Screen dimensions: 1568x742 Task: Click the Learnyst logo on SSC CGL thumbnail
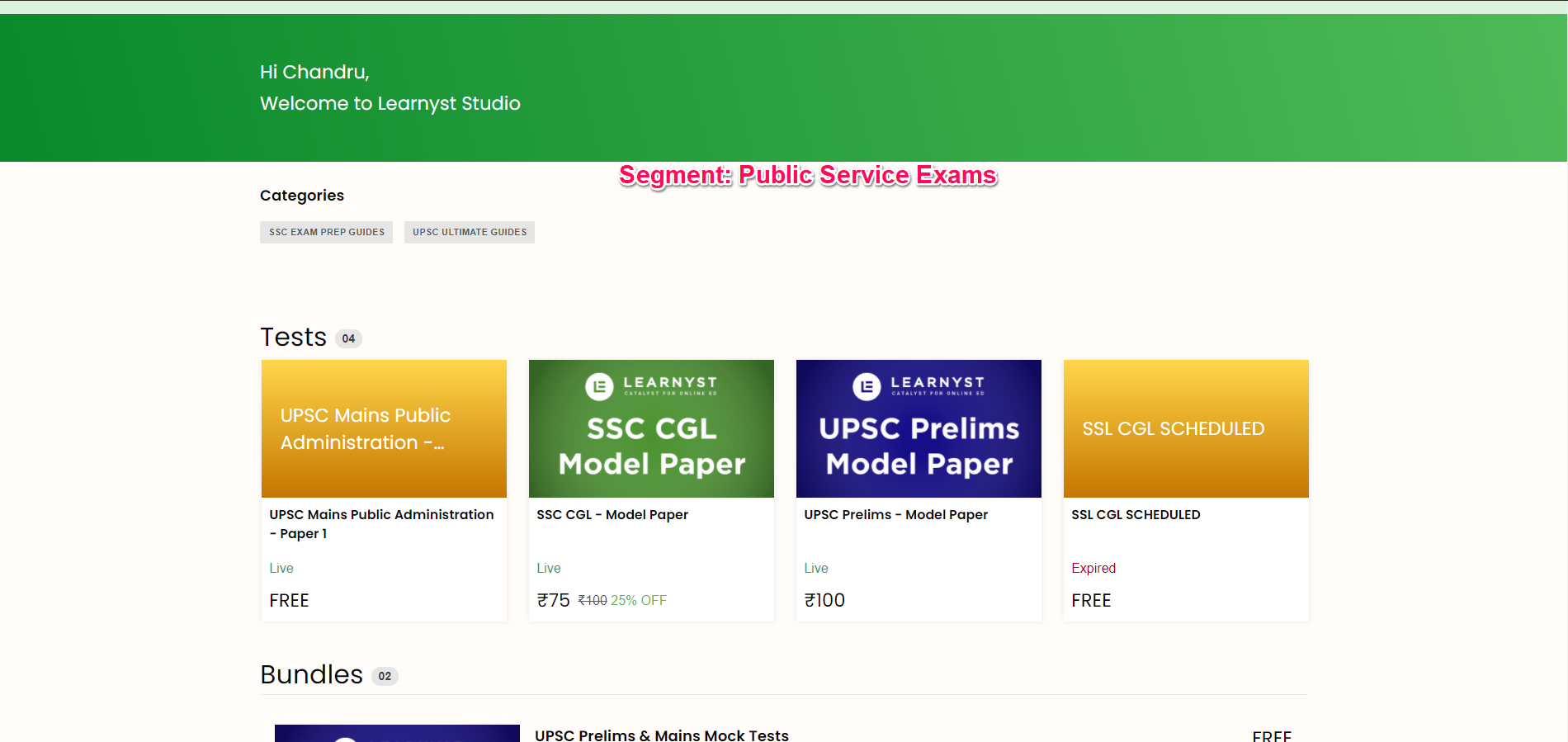pos(651,385)
